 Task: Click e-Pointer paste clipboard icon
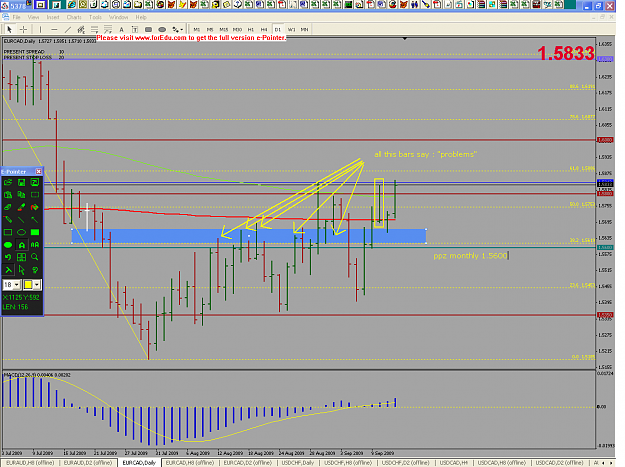[8, 195]
